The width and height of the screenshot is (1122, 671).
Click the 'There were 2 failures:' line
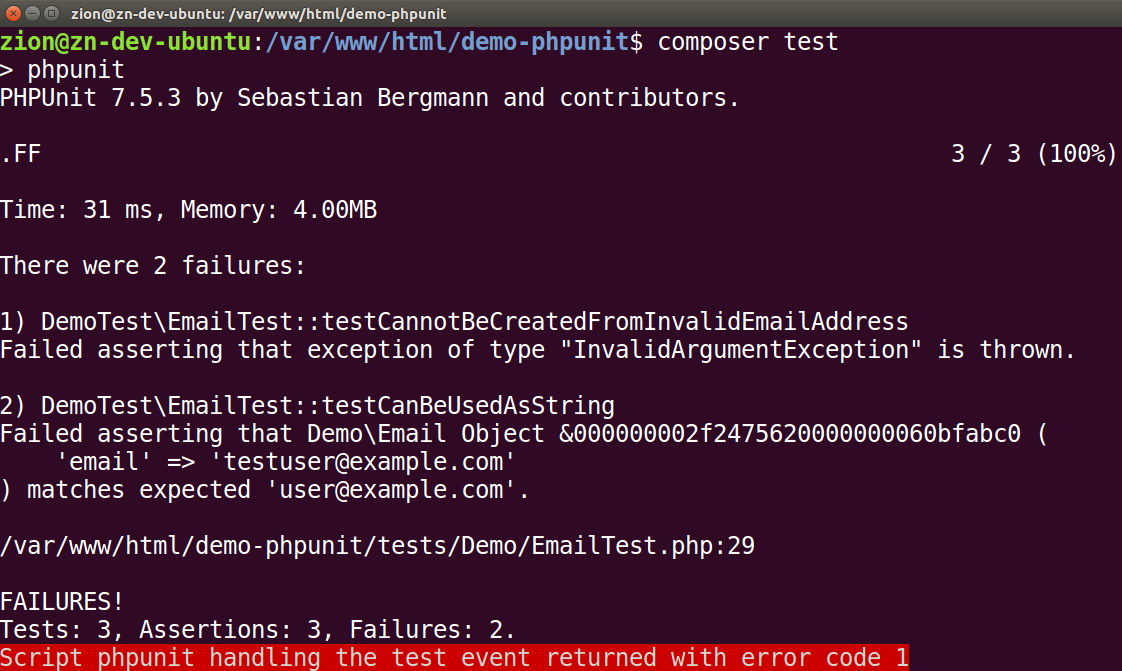pos(153,266)
